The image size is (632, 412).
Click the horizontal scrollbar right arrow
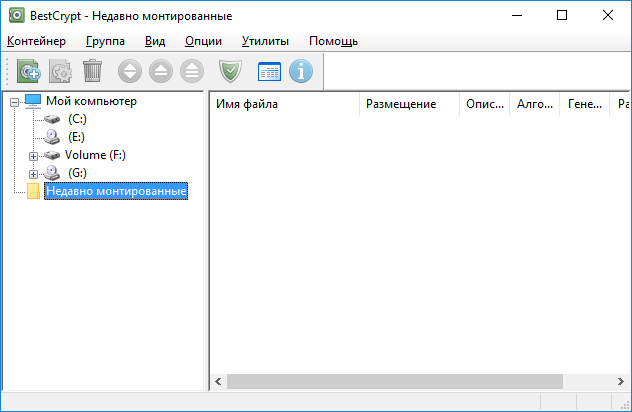(x=622, y=382)
